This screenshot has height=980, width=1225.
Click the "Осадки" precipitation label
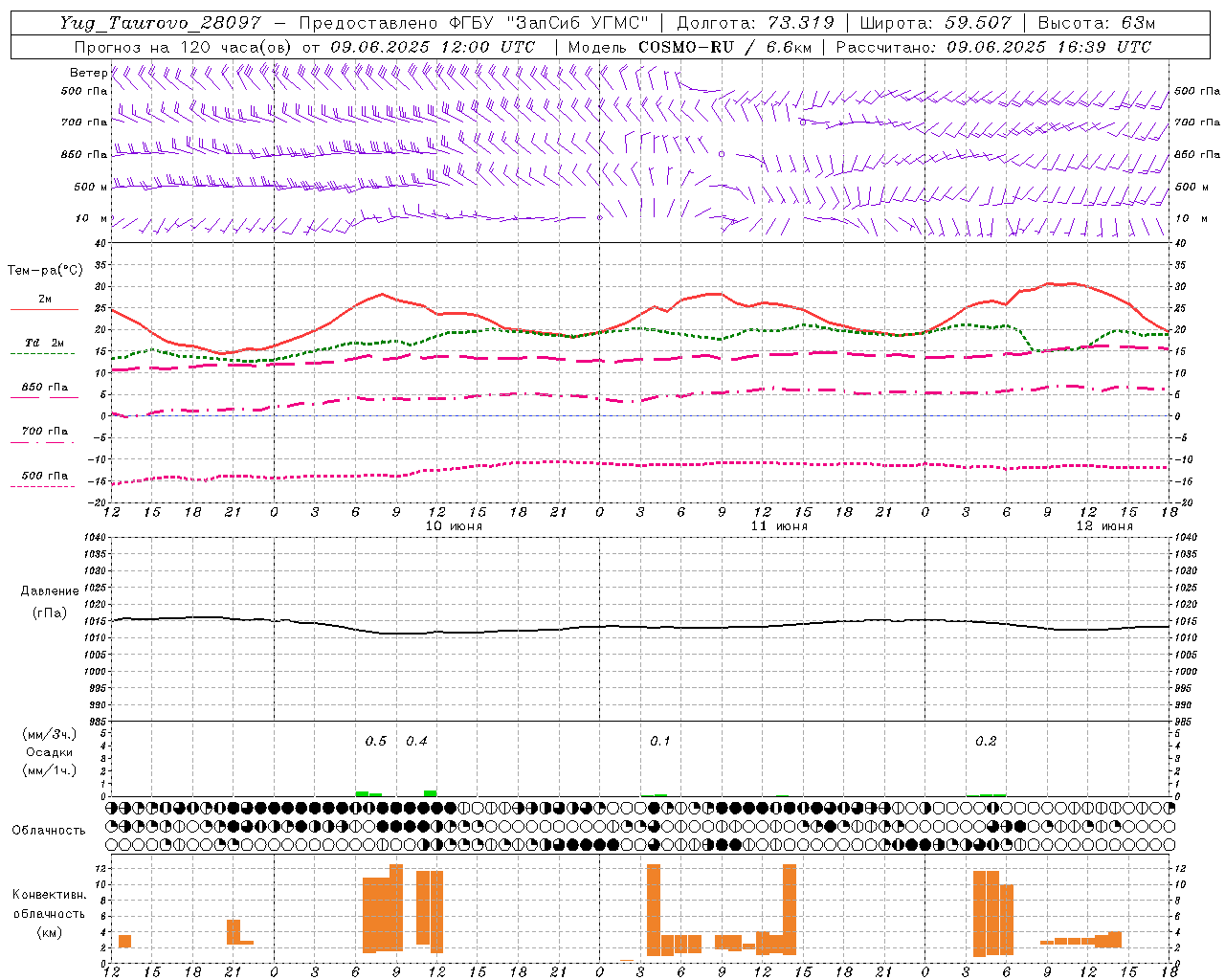point(50,752)
